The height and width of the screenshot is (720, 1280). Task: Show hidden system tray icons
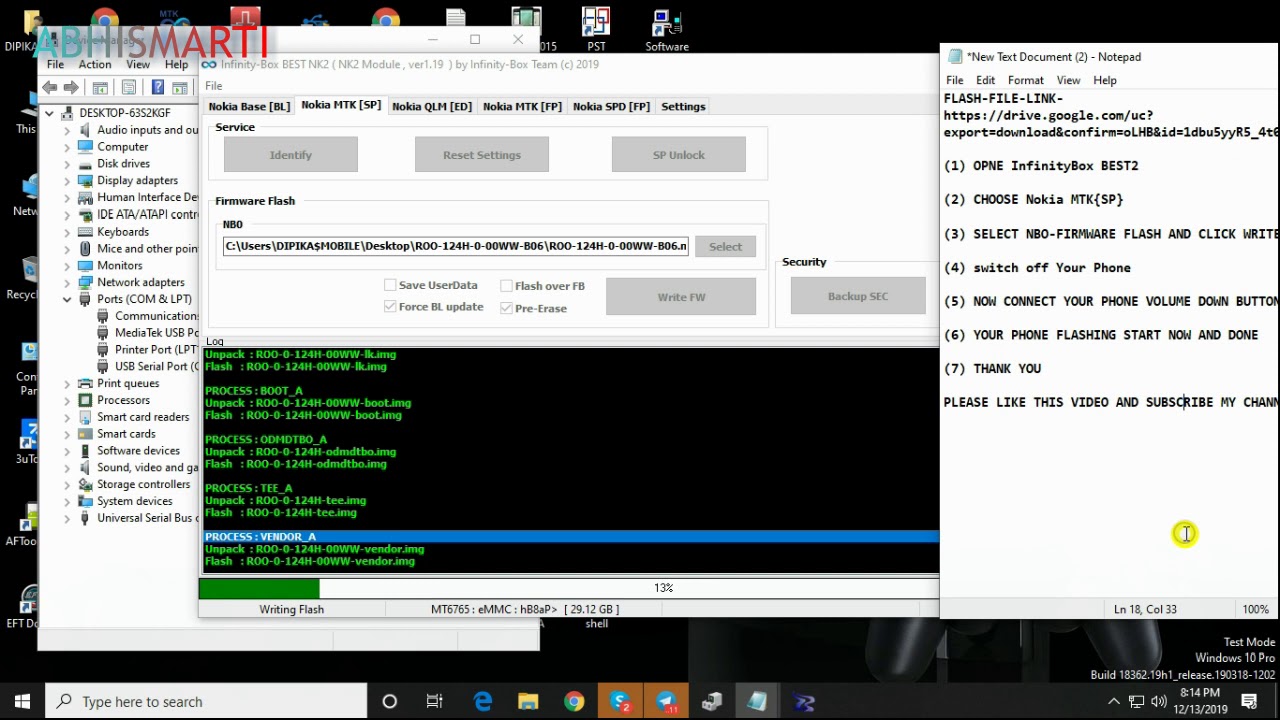coord(1114,702)
